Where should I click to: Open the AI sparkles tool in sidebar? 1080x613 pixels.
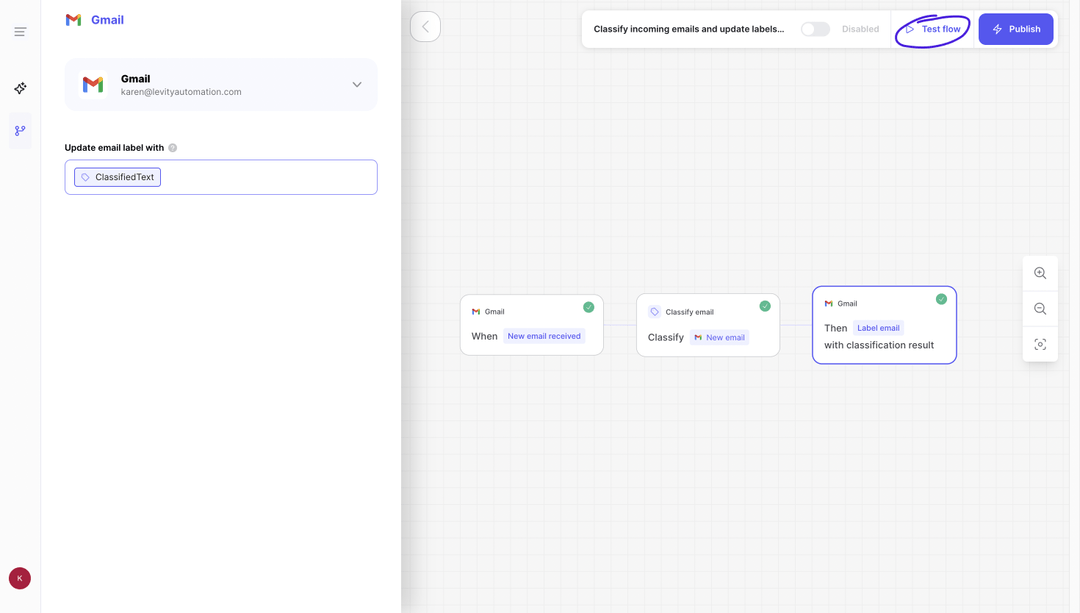[x=19, y=88]
